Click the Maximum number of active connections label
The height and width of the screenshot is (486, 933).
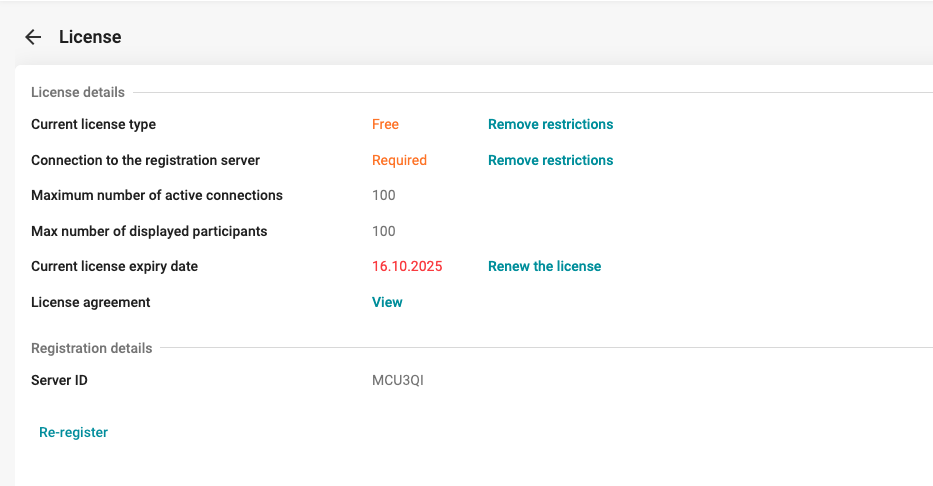click(156, 196)
